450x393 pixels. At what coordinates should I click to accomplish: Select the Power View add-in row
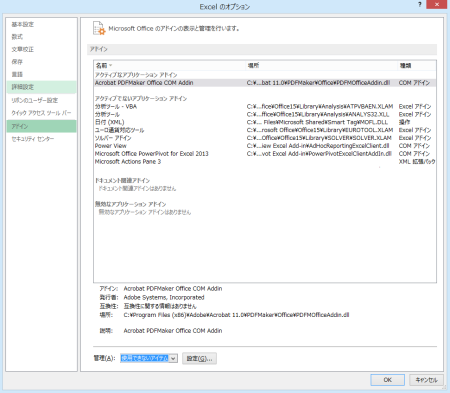tap(265, 146)
